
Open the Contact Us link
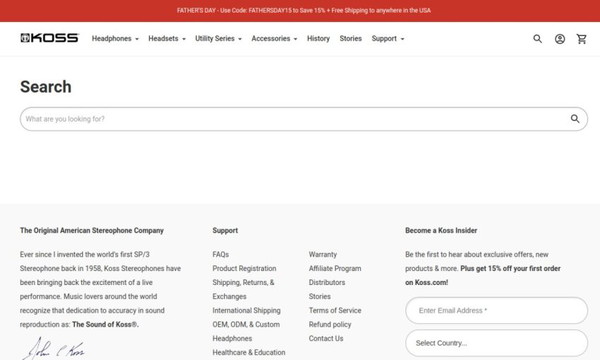pos(326,339)
